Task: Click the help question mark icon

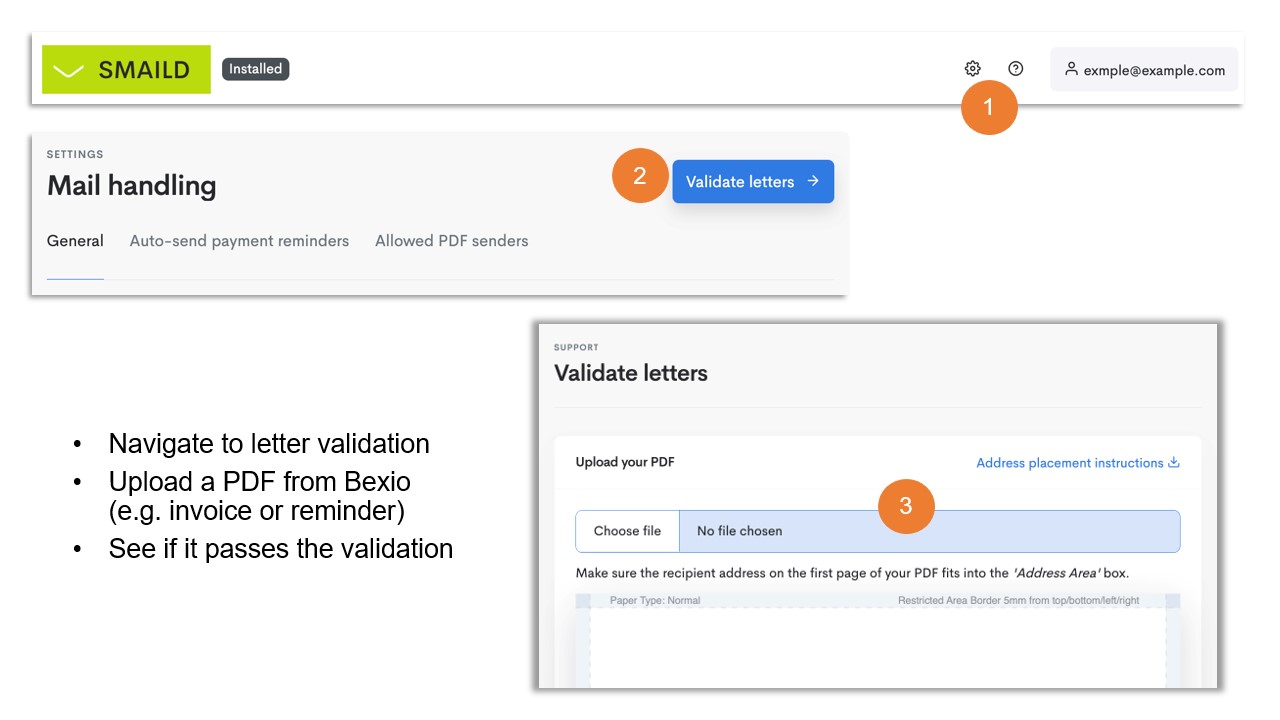Action: (x=1016, y=69)
